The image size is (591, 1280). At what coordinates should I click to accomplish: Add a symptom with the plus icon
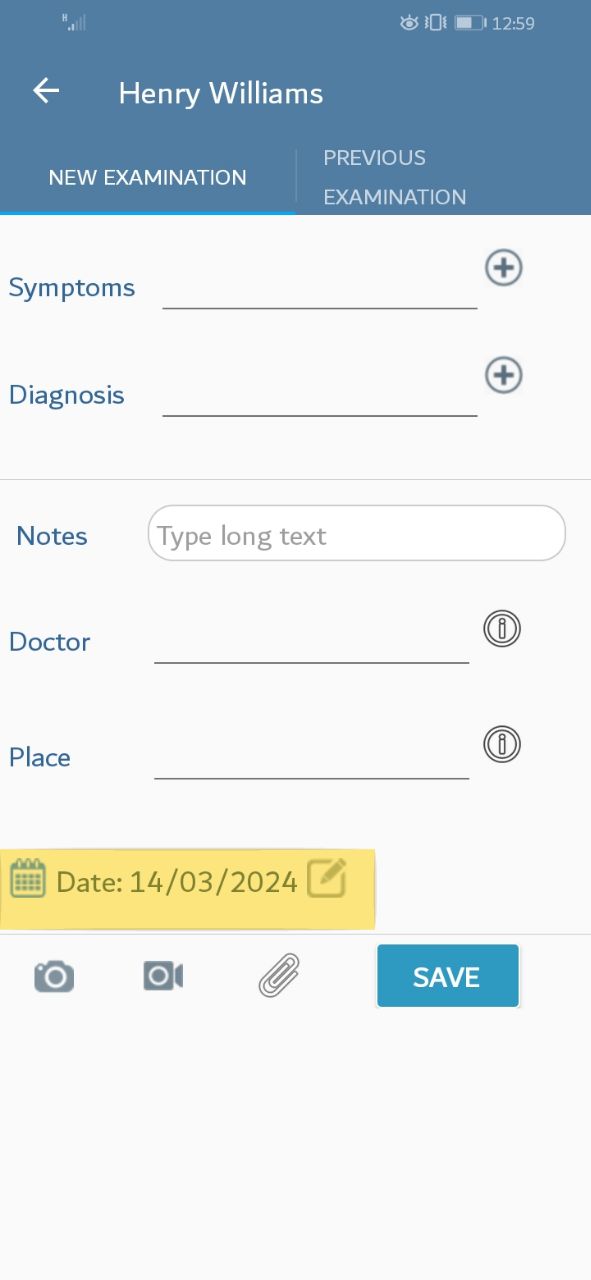pos(504,267)
